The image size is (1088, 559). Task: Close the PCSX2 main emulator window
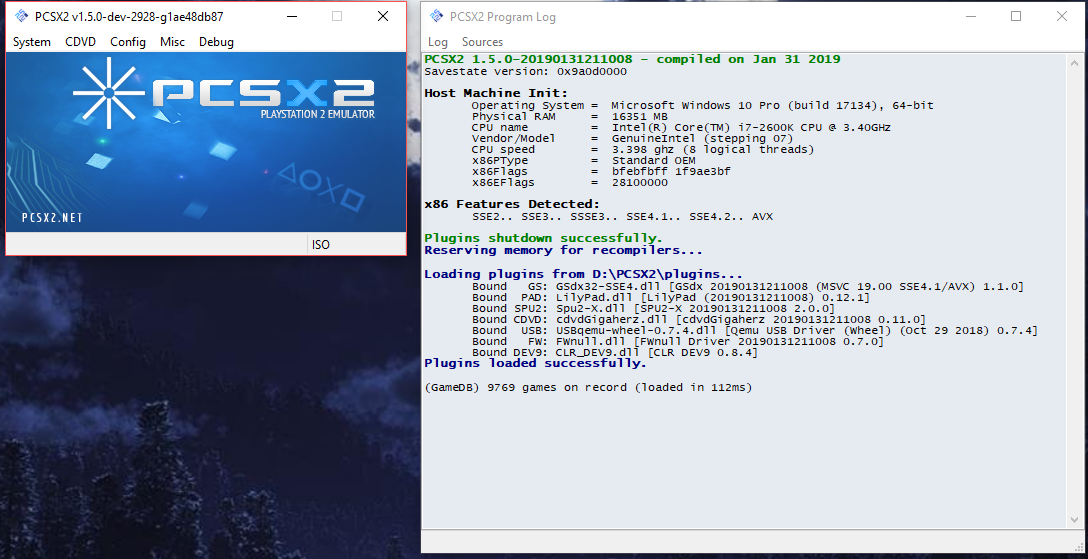383,16
